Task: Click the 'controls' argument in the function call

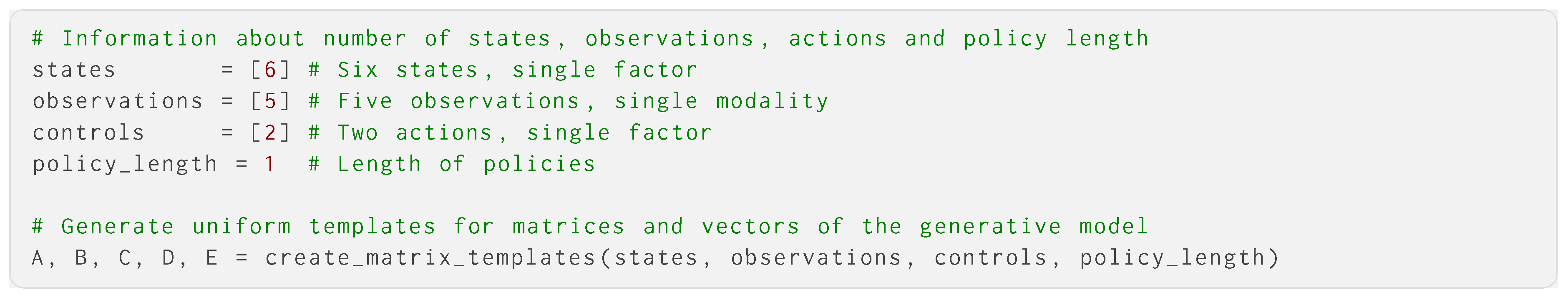Action: (x=990, y=258)
